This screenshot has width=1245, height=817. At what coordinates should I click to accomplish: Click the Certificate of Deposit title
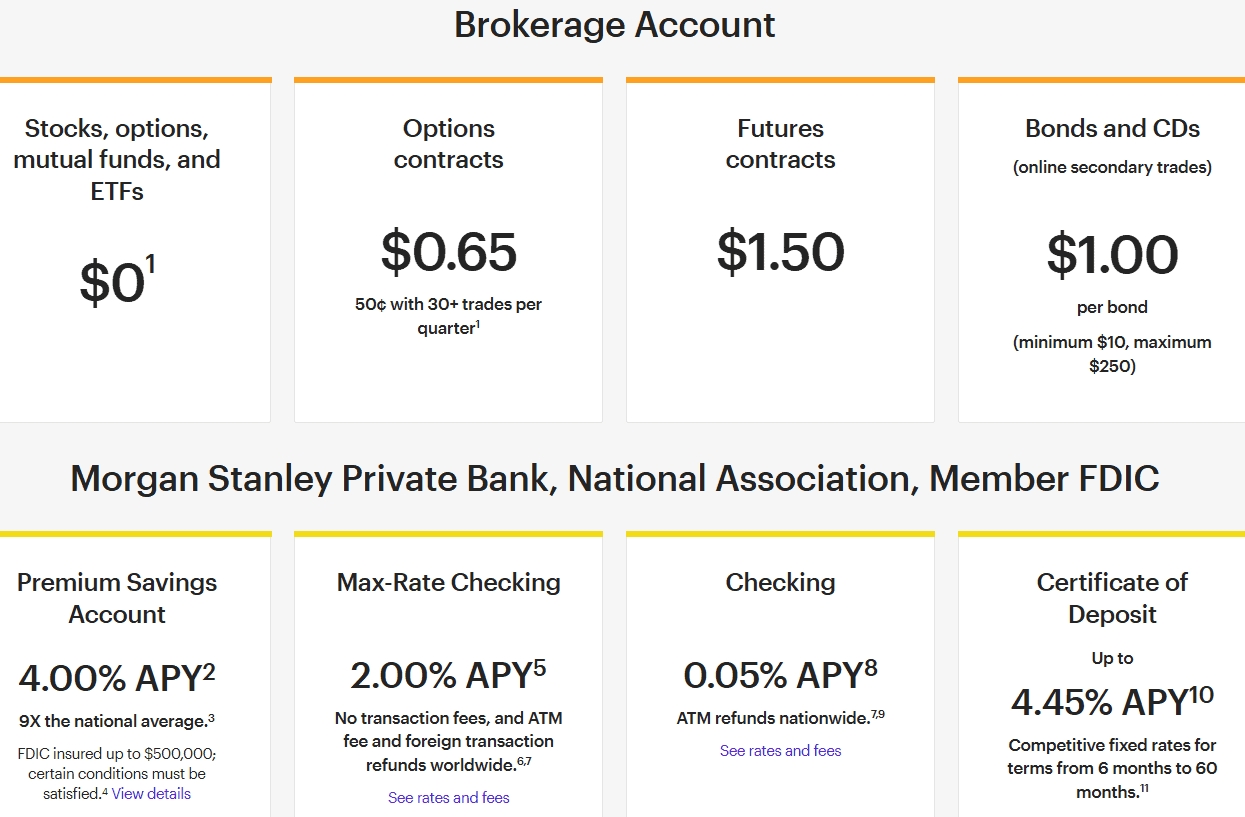coord(1112,598)
